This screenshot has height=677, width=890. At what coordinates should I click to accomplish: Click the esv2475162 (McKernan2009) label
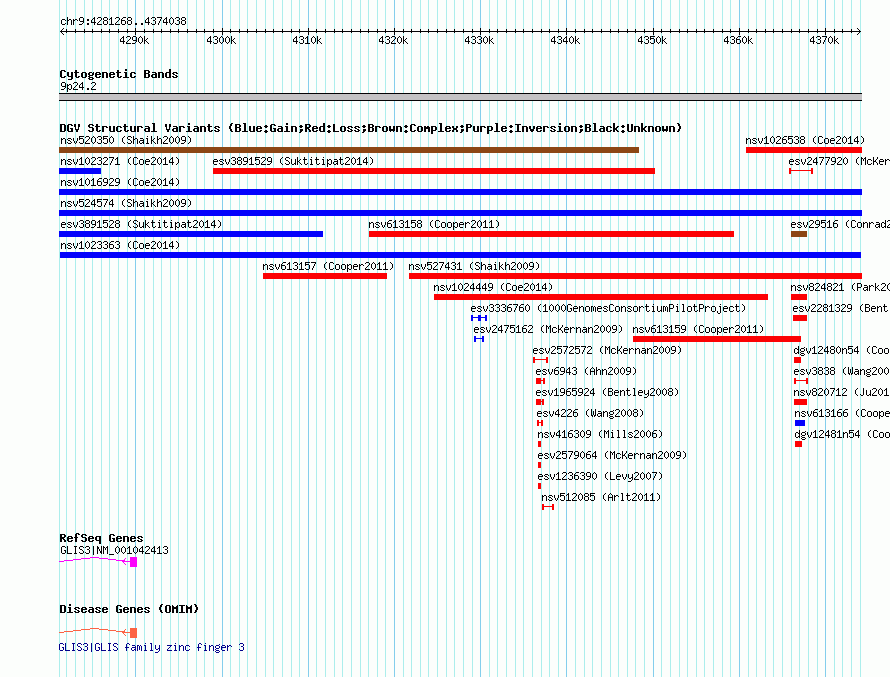click(x=548, y=329)
